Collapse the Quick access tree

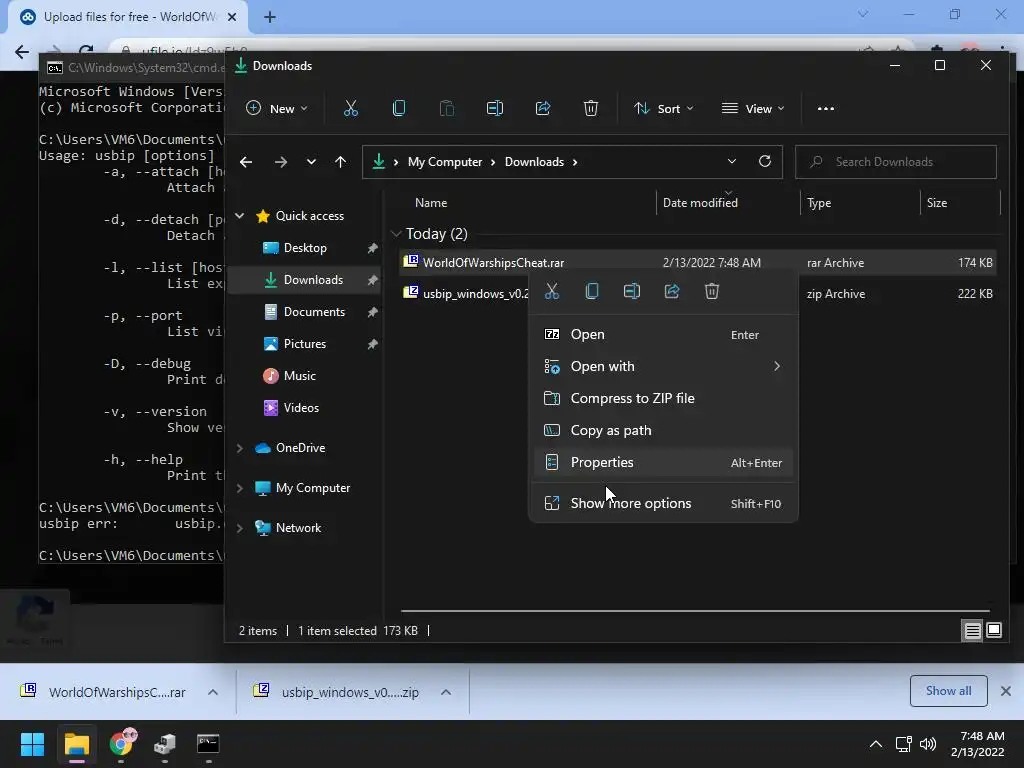click(240, 216)
